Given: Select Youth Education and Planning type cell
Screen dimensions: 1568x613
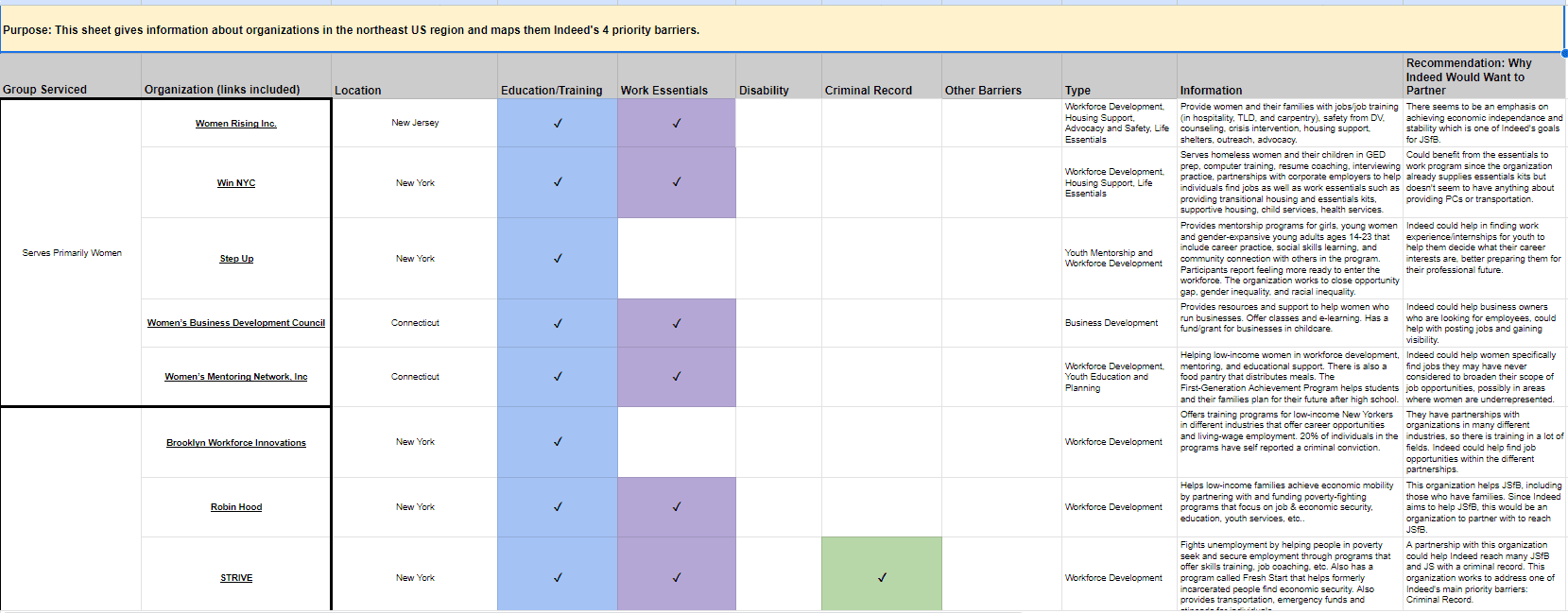Looking at the screenshot, I should pos(1119,377).
